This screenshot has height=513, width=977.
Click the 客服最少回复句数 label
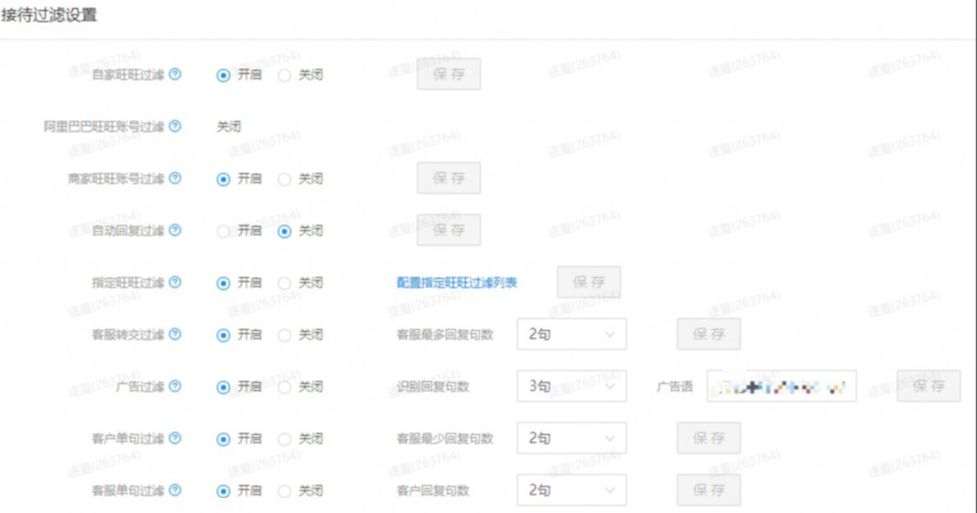point(445,439)
